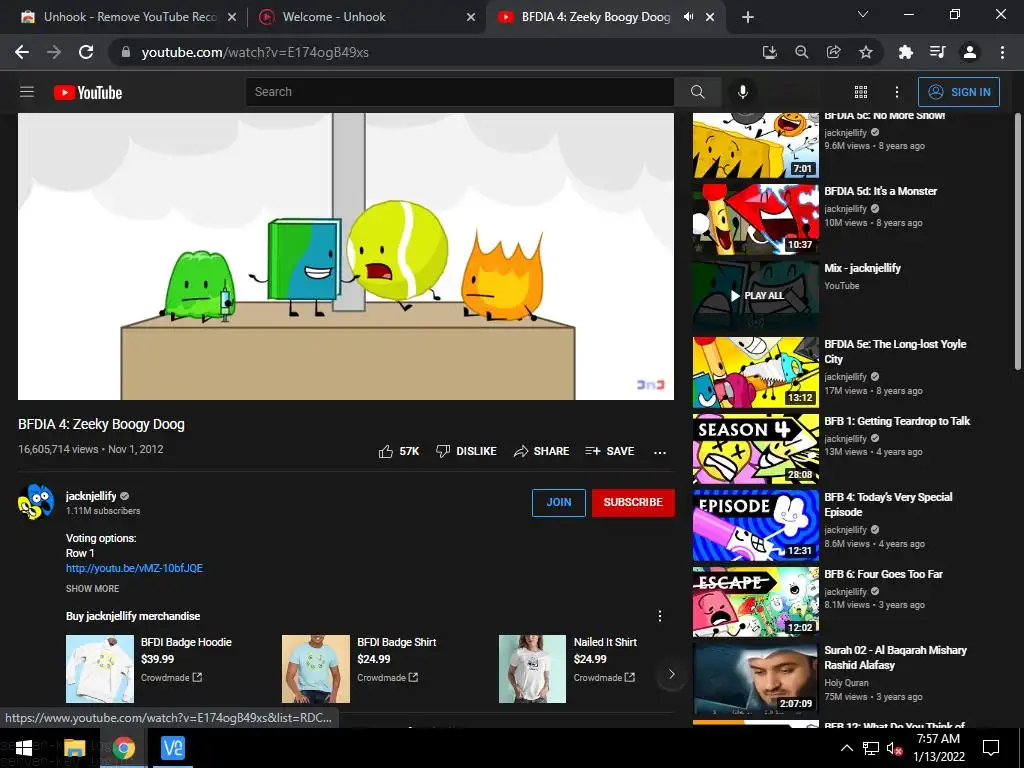Click the video player frame
1024x768 pixels.
pos(345,256)
